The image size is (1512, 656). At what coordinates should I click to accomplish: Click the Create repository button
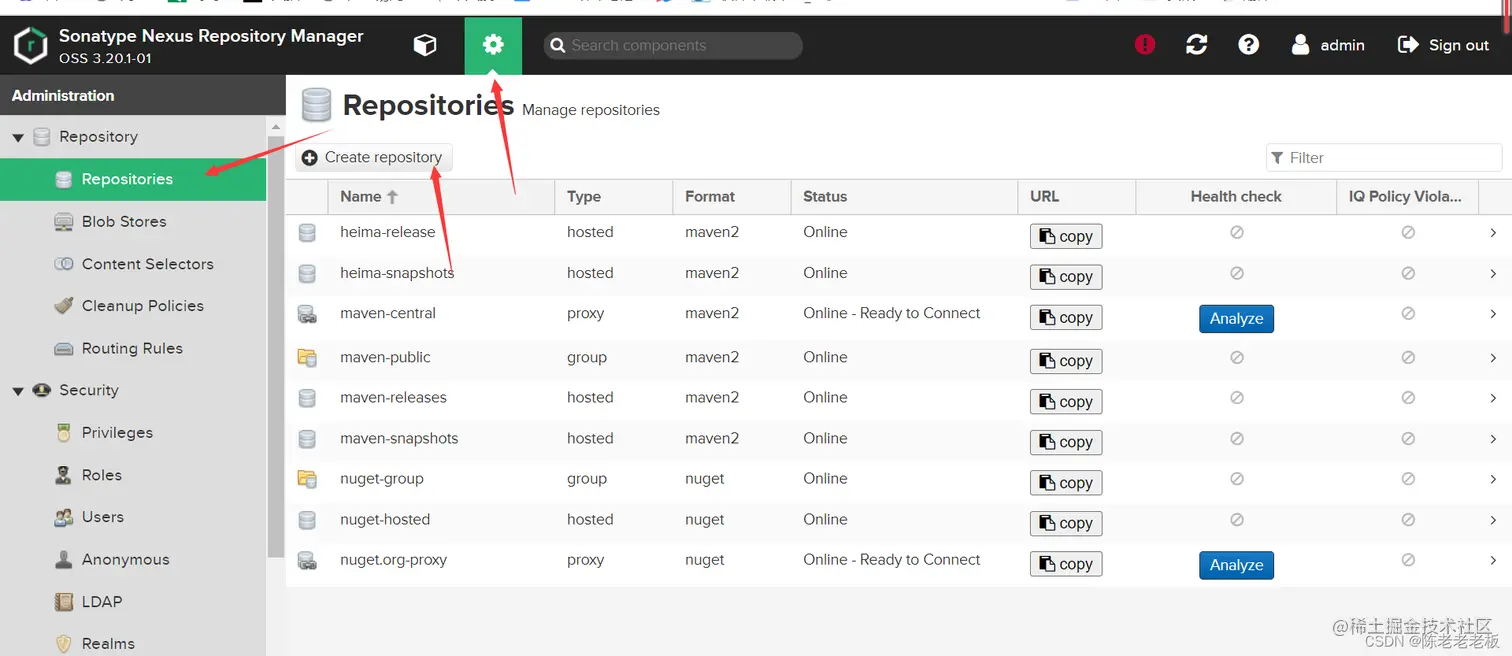[x=373, y=157]
